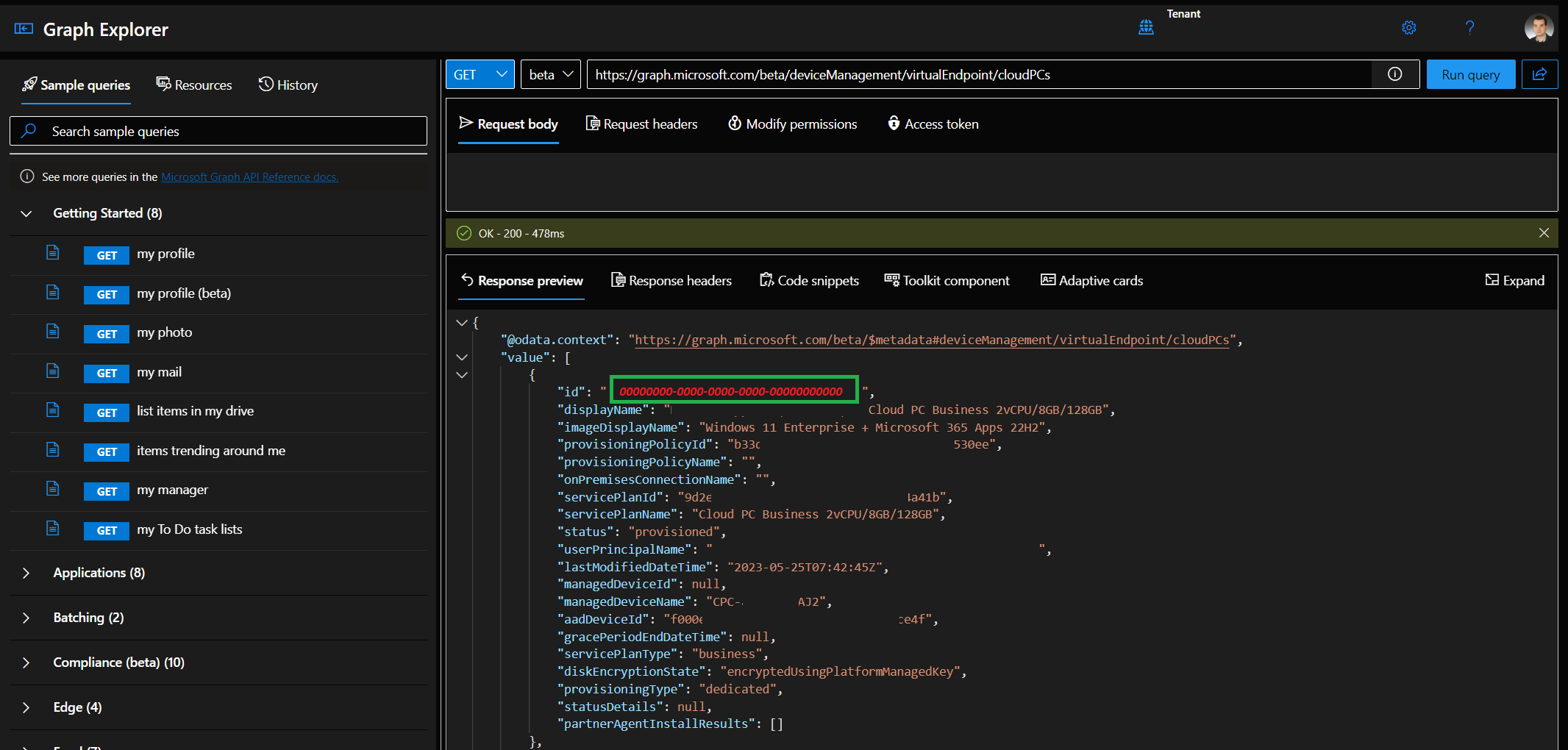
Task: Open the GET method dropdown
Action: [480, 74]
